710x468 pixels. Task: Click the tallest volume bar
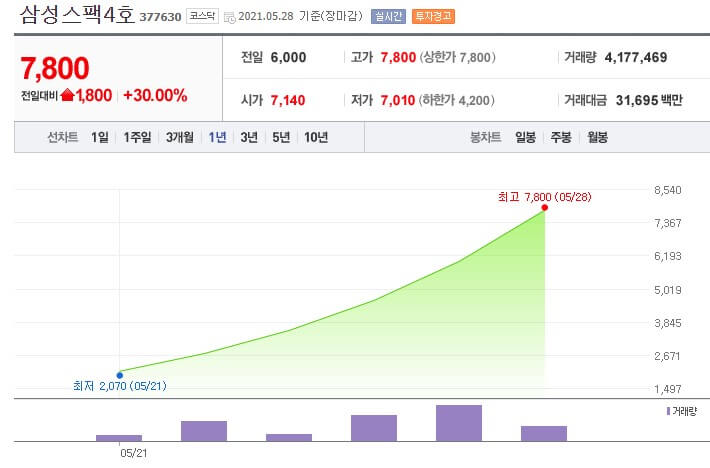459,423
